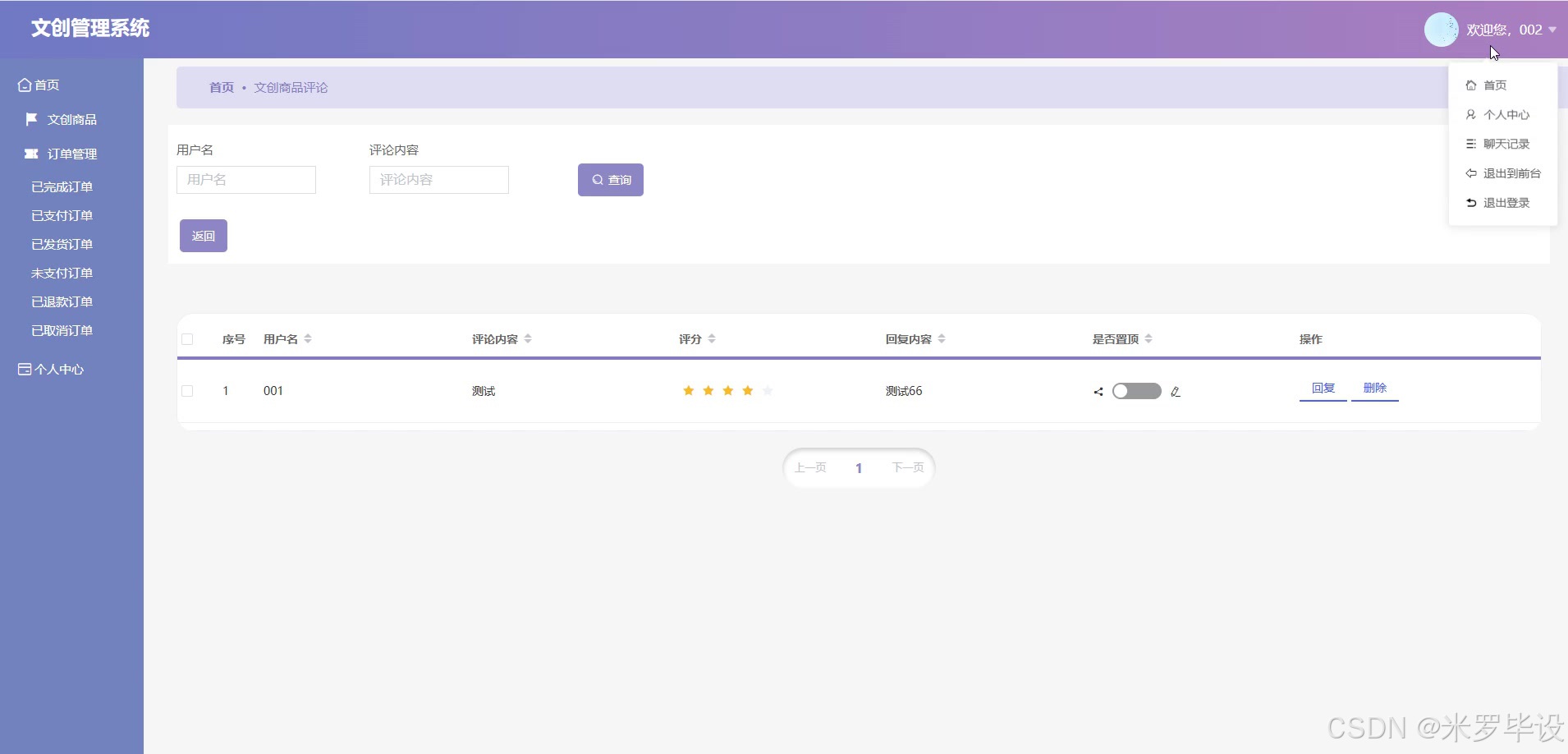Focus the 用户名 search input field
Viewport: 1568px width, 754px height.
[x=246, y=180]
